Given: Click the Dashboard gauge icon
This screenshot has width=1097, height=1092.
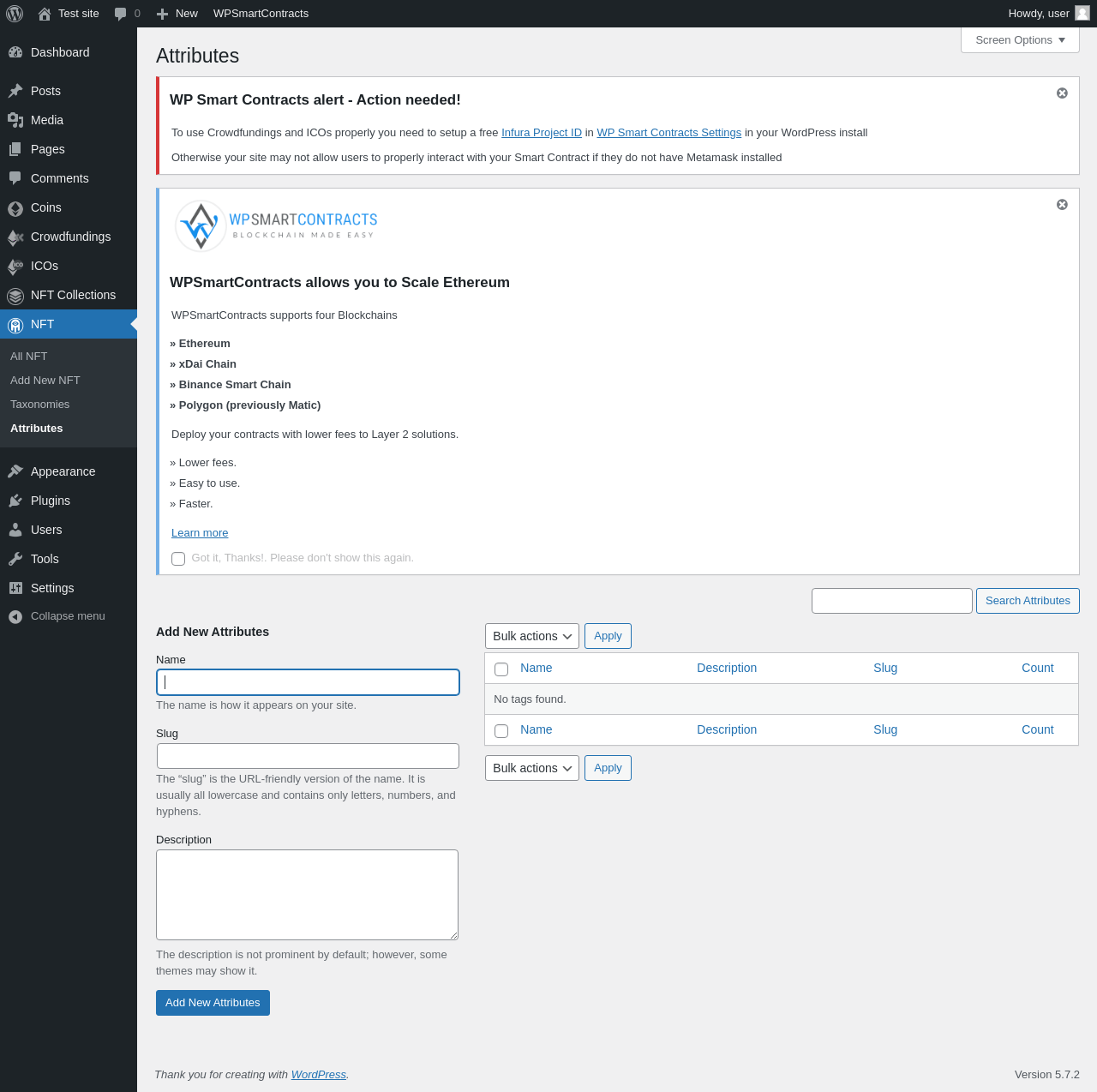Looking at the screenshot, I should click(x=15, y=52).
